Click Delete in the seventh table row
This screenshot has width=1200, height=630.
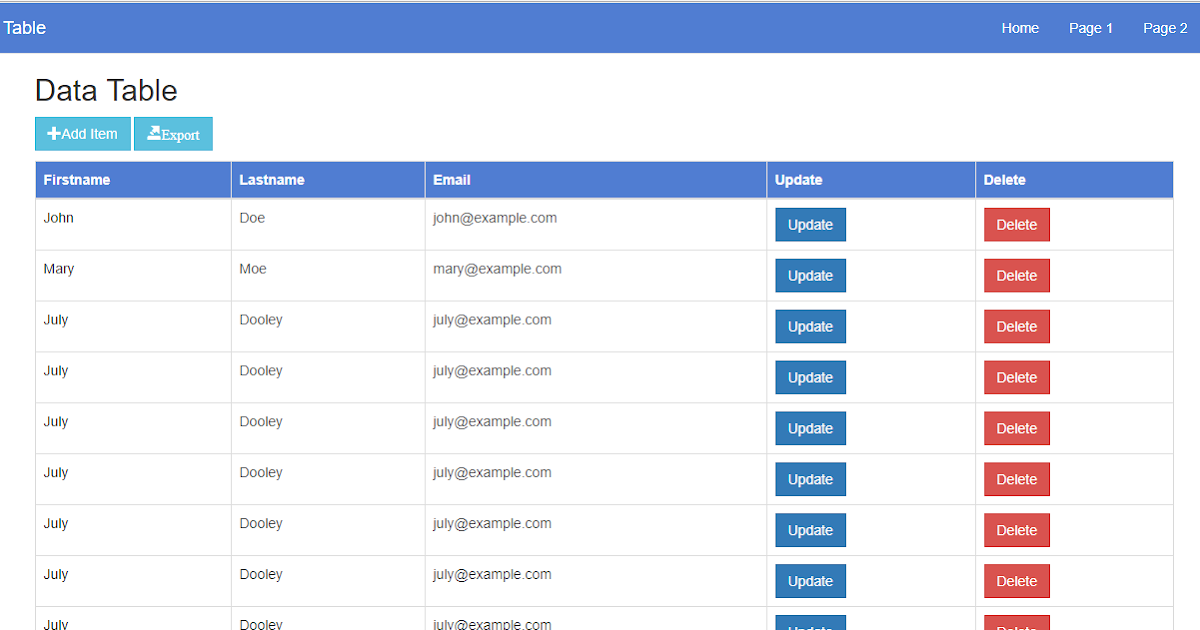click(x=1017, y=530)
